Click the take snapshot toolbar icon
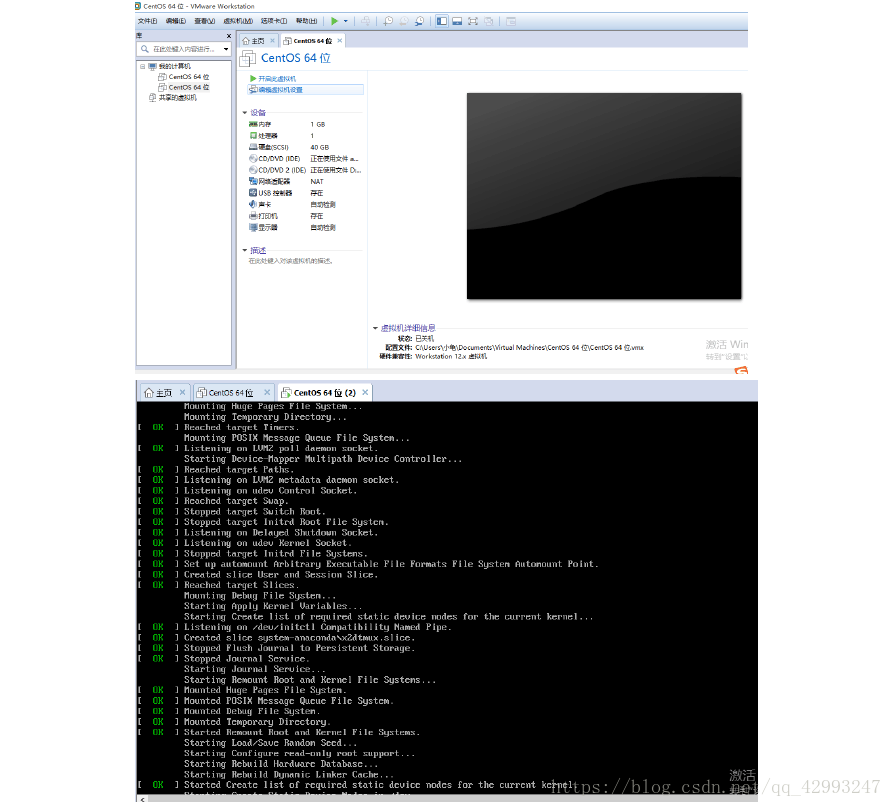The height and width of the screenshot is (807, 892). 388,21
